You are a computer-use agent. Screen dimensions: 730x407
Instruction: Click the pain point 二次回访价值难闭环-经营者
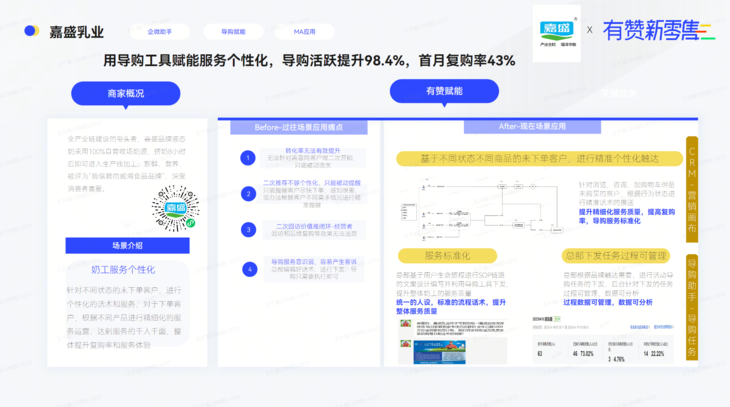tap(314, 226)
